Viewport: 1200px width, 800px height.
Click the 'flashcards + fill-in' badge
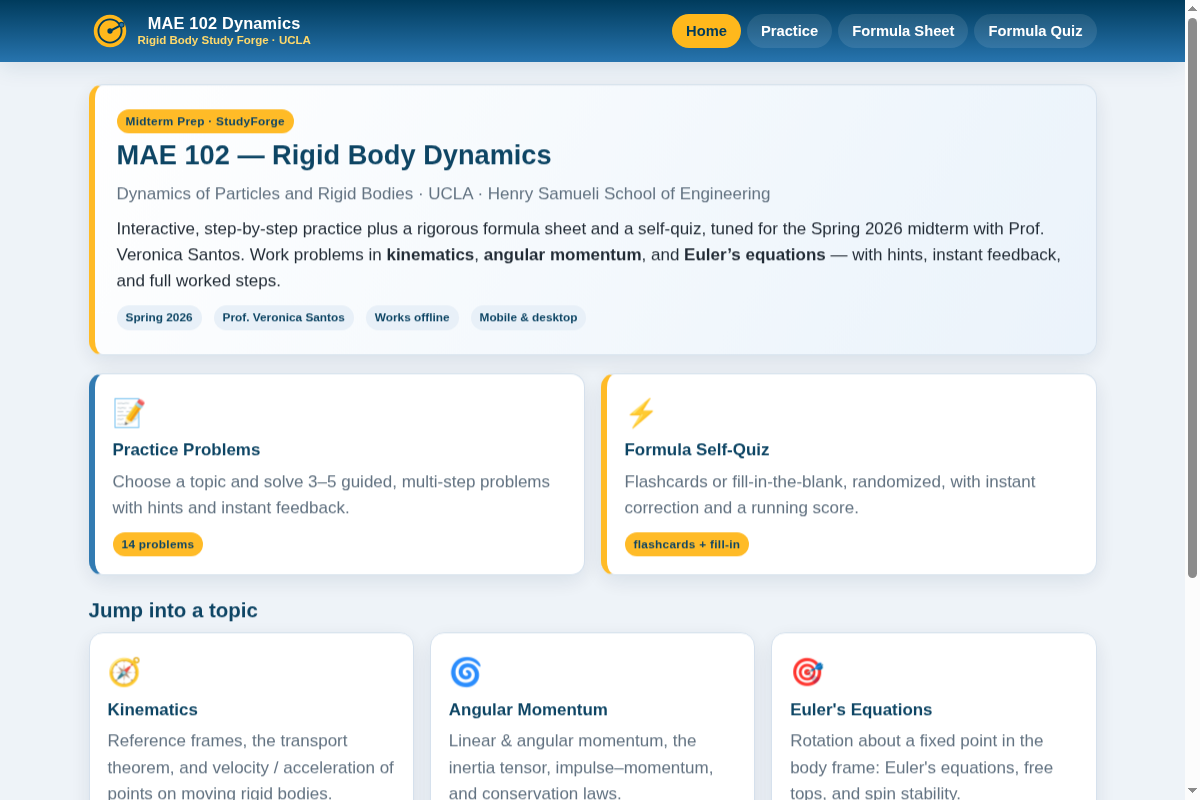(687, 544)
